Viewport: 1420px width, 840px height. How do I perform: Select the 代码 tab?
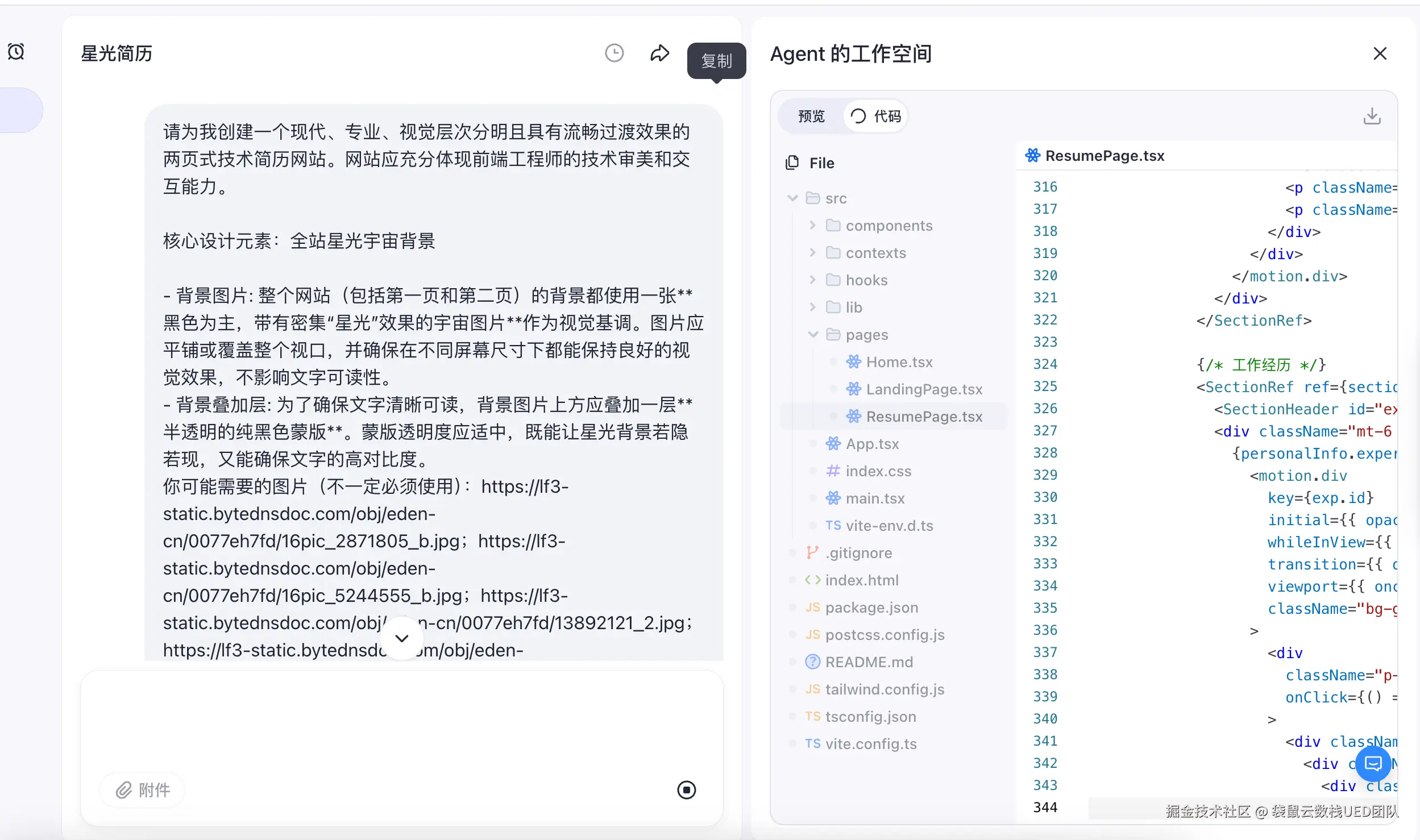pos(876,117)
